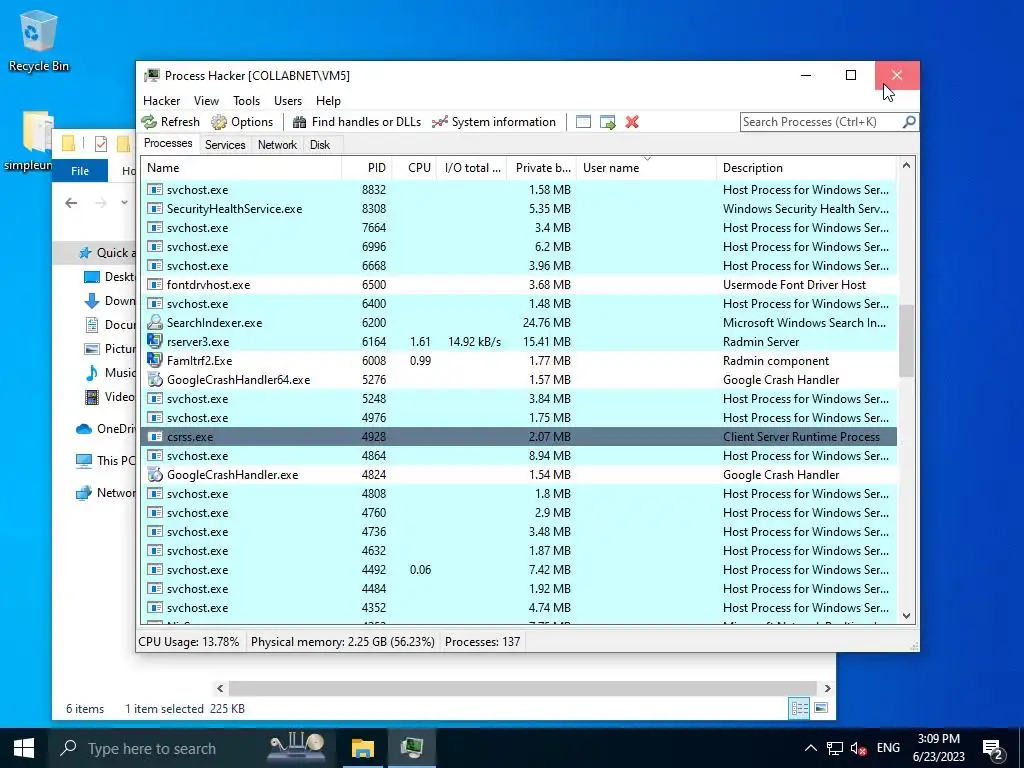Screen dimensions: 1024x768
Task: Show hidden tray icons chevron
Action: (810, 748)
